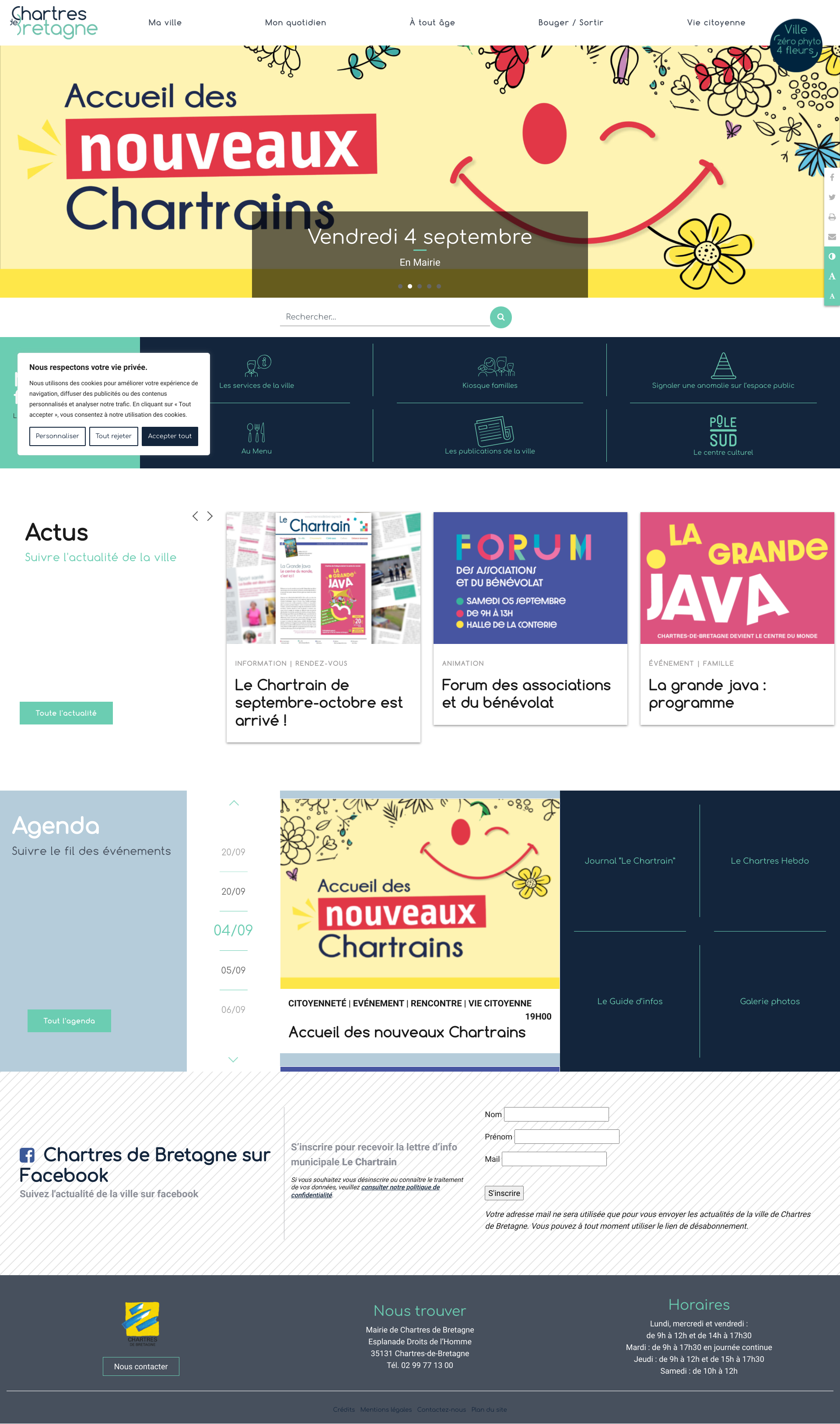840x1424 pixels.
Task: Click Personnaliser in the cookie banner
Action: click(57, 436)
